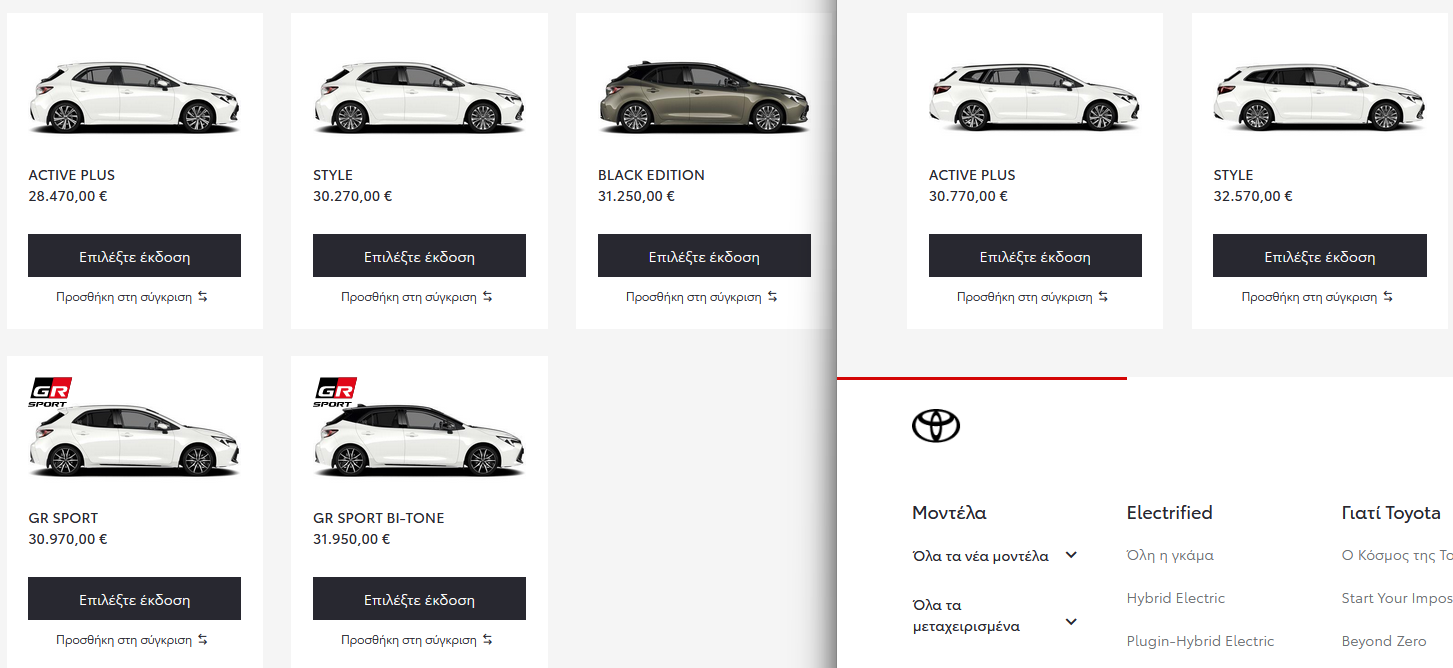The image size is (1453, 668).
Task: Click compare arrows icon for wagon Active Plus 30.770,00 €
Action: pos(1104,297)
